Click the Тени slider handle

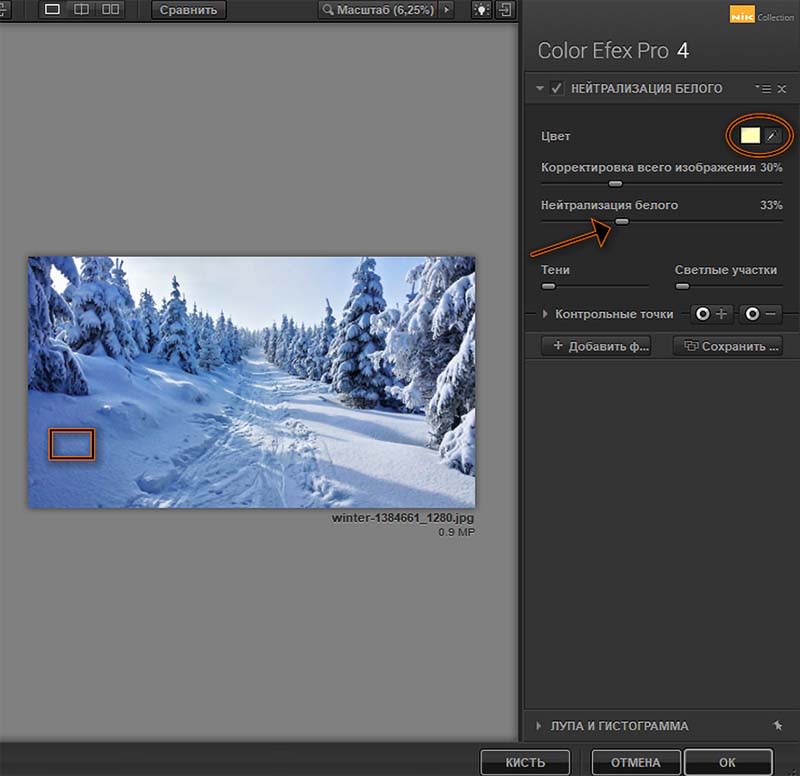pyautogui.click(x=548, y=287)
